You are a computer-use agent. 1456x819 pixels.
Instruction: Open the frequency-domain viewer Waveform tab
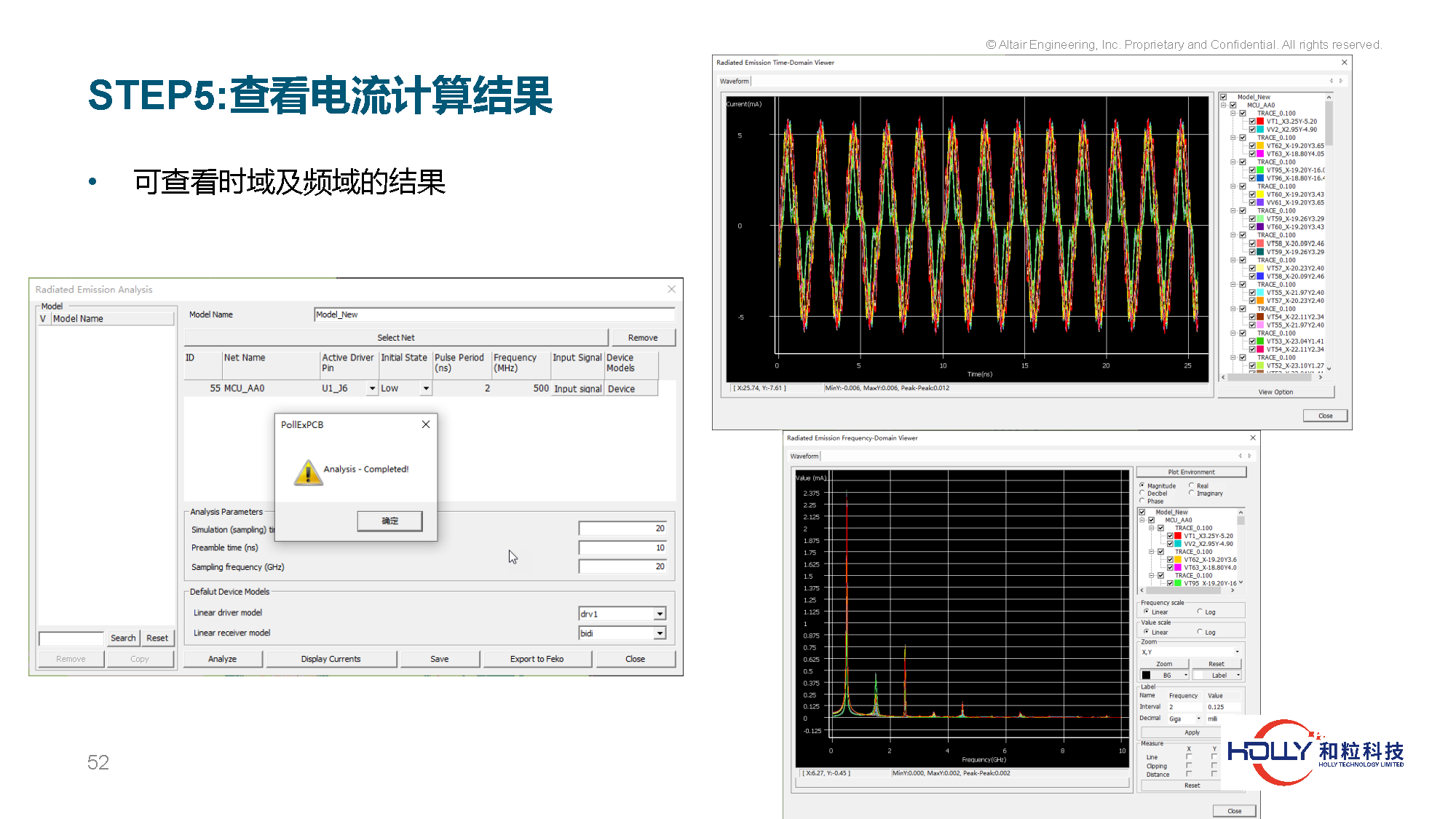click(x=804, y=456)
